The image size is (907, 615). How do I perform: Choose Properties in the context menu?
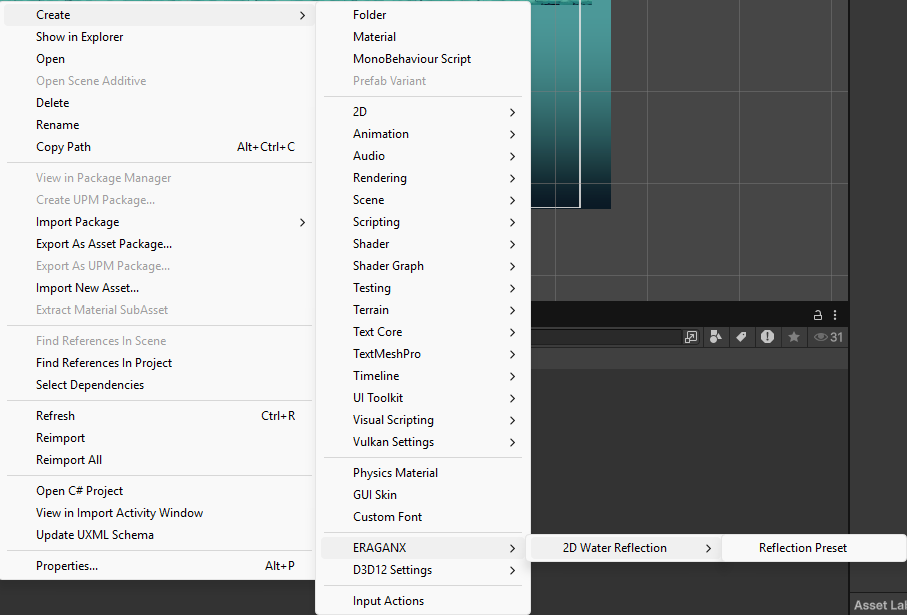click(159, 566)
